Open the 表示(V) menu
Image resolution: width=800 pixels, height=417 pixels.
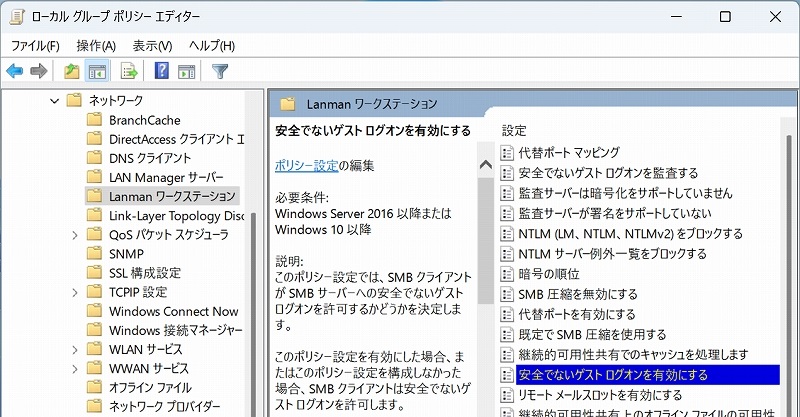(x=152, y=46)
